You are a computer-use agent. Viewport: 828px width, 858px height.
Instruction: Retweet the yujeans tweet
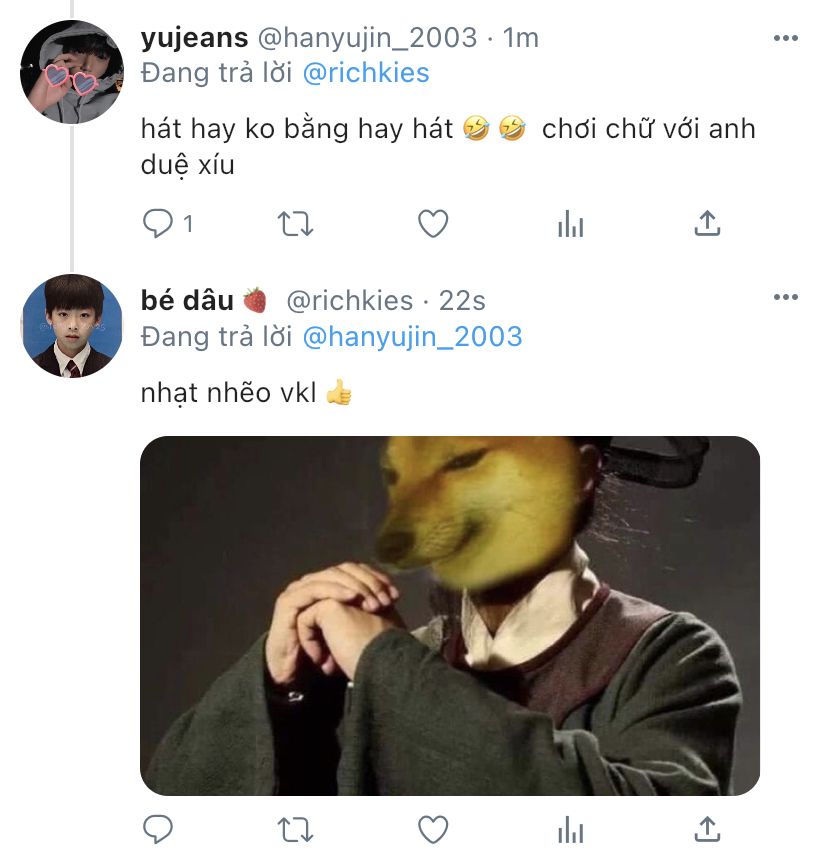296,224
